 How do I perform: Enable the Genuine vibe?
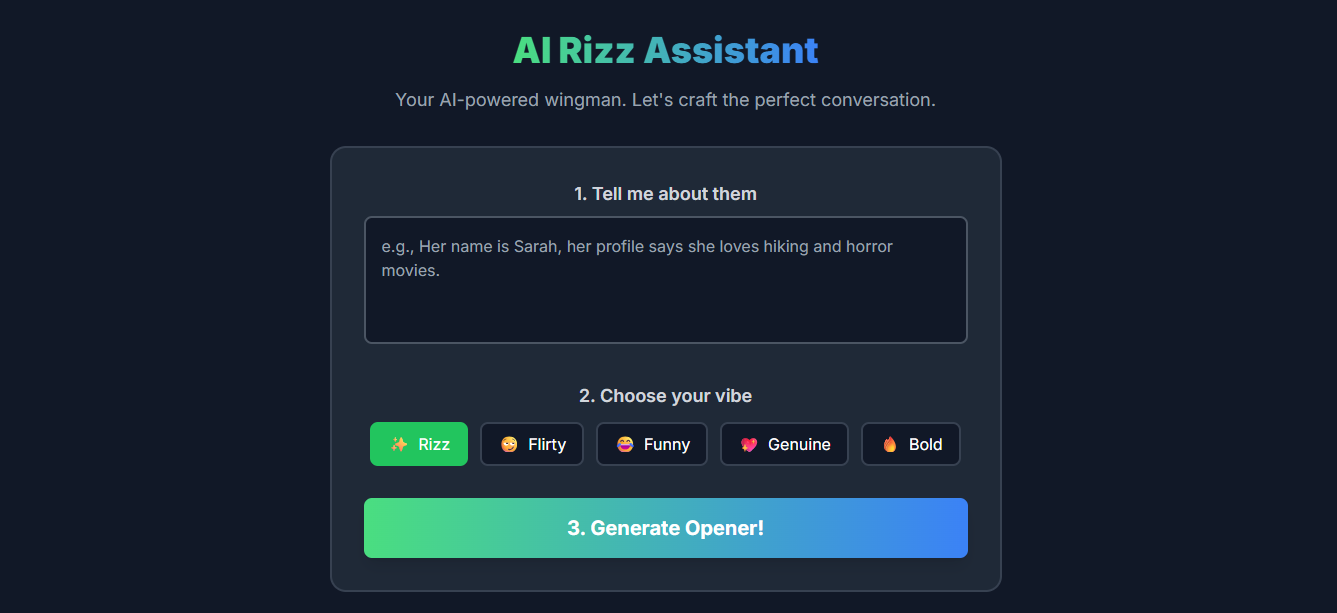click(784, 443)
